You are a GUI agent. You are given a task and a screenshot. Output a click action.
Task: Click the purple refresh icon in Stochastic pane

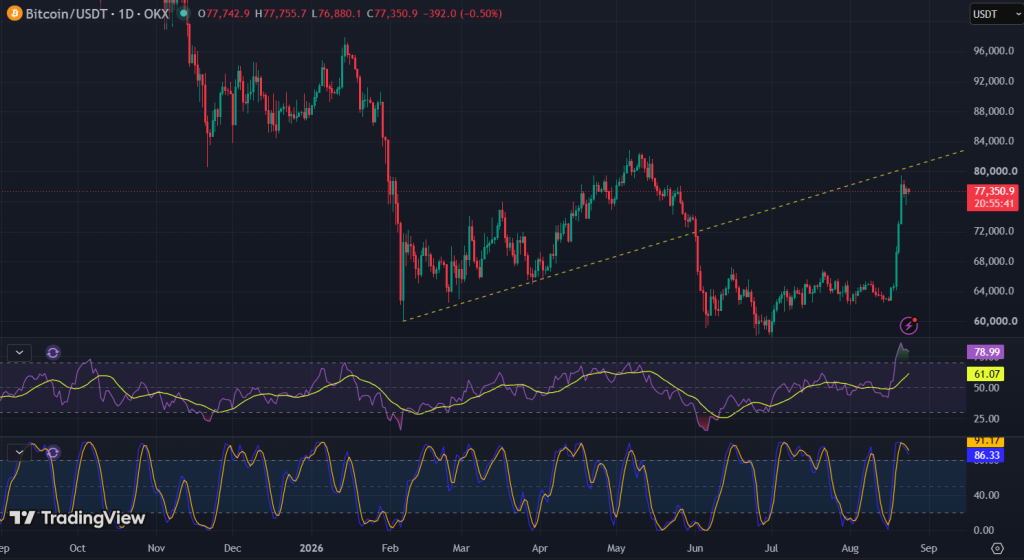(53, 452)
